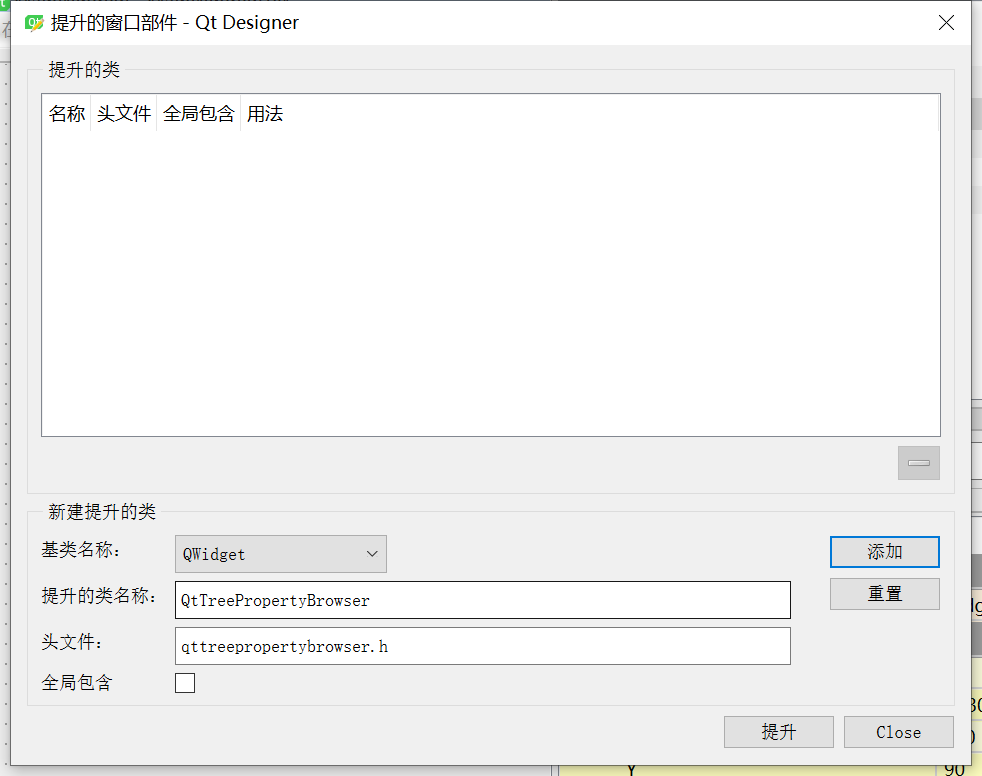Screen dimensions: 982x776
Task: Click the Close button
Action: [897, 731]
